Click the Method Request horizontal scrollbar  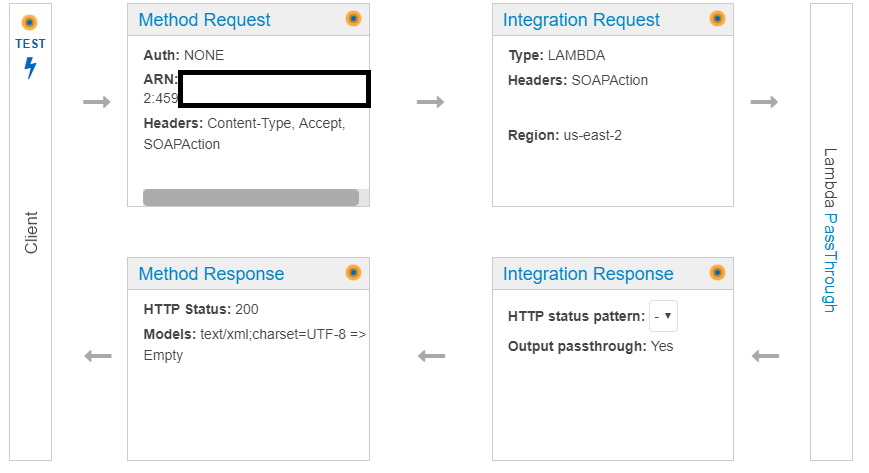click(250, 197)
